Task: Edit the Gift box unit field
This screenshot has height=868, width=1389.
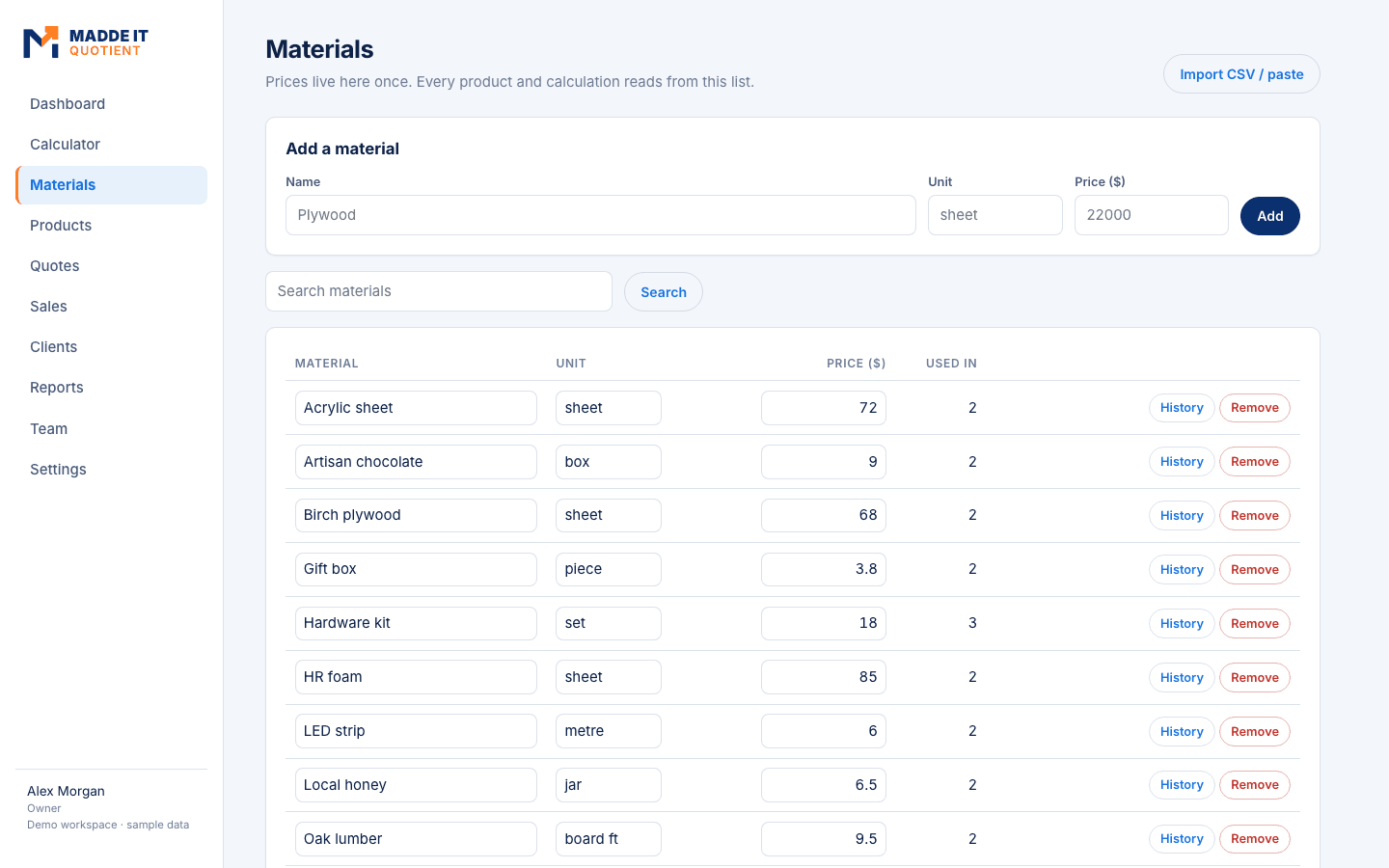Action: [x=609, y=569]
